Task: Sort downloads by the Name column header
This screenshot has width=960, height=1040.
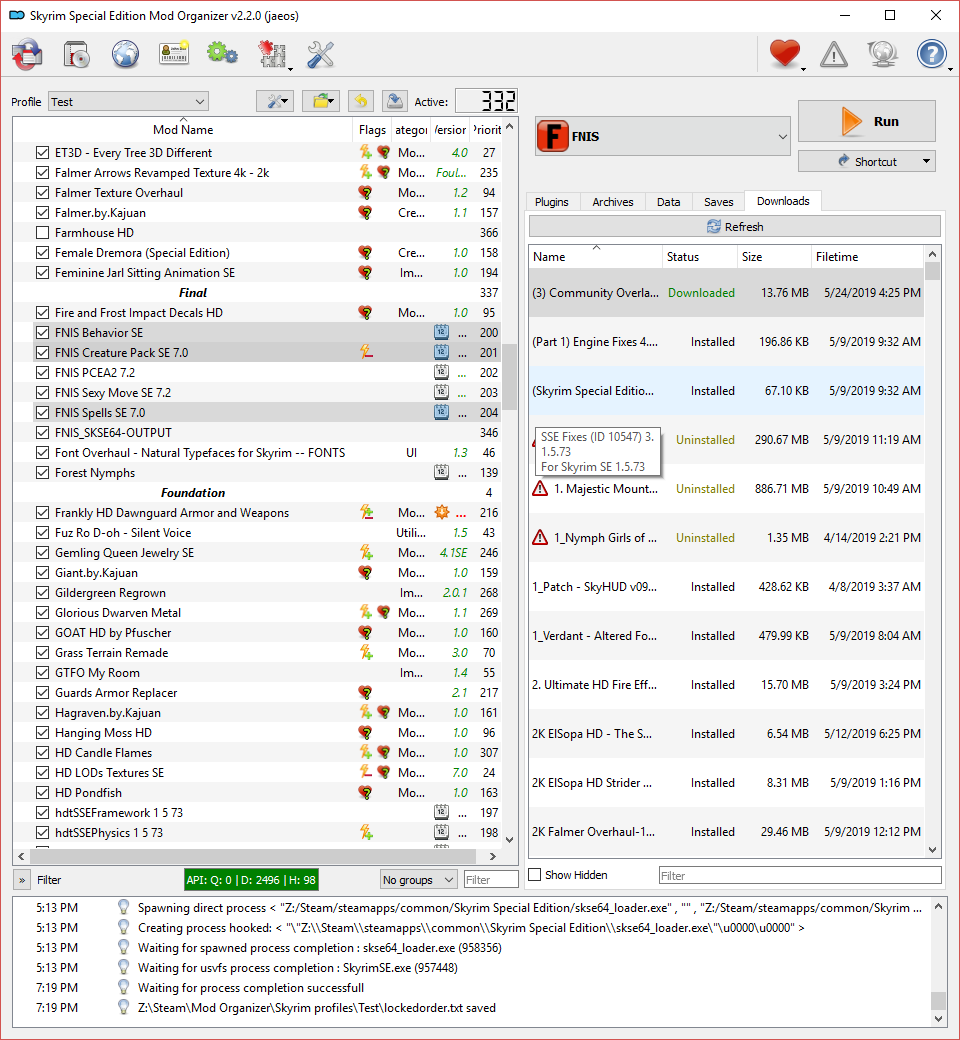Action: coord(595,257)
